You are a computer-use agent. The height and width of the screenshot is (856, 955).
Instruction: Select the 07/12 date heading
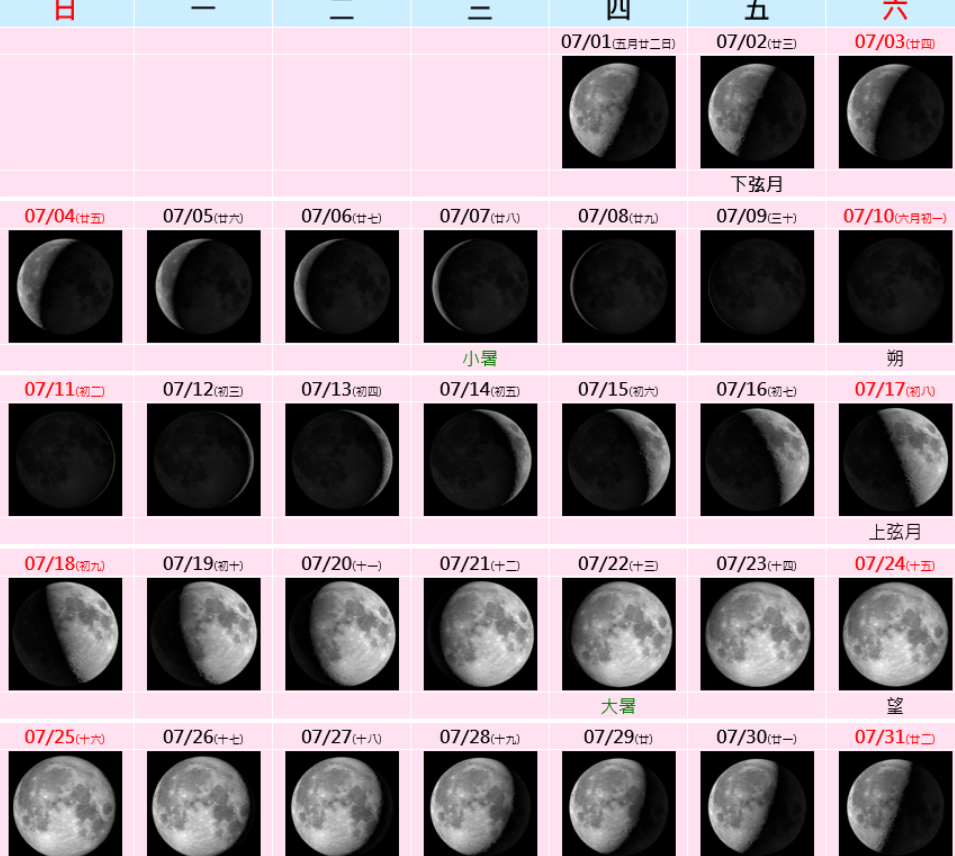(x=203, y=389)
